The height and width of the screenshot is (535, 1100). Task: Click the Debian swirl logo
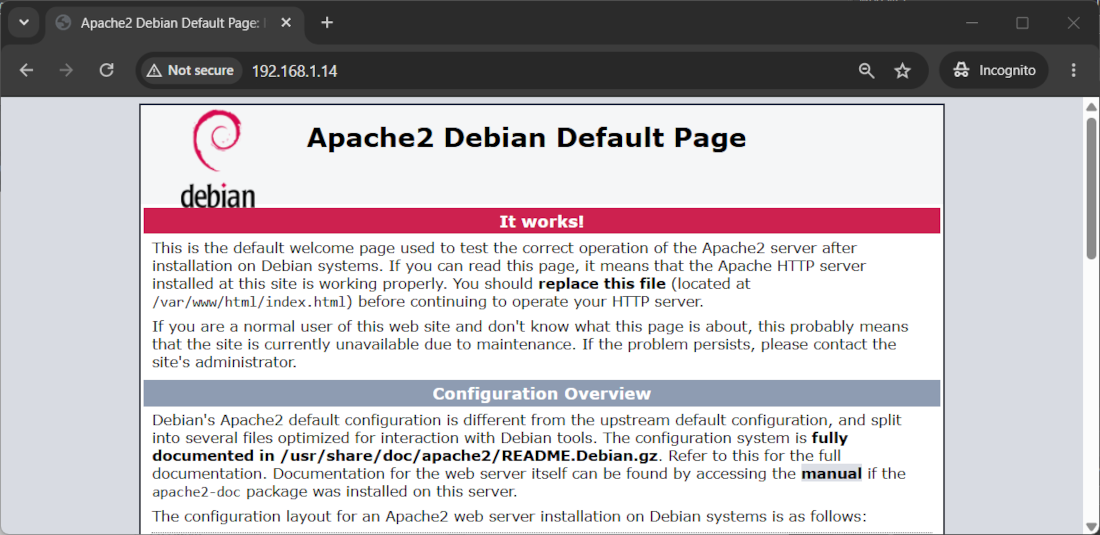[x=217, y=159]
